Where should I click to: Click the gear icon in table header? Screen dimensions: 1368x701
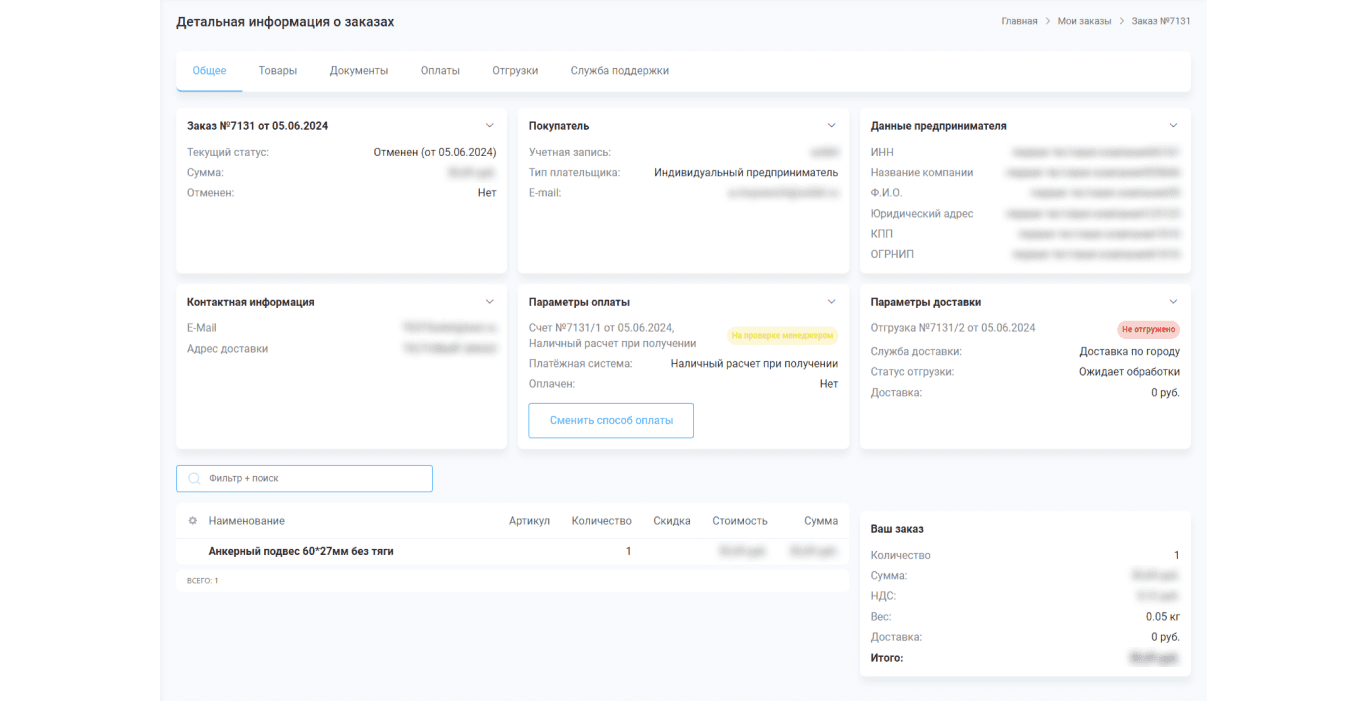pyautogui.click(x=192, y=521)
